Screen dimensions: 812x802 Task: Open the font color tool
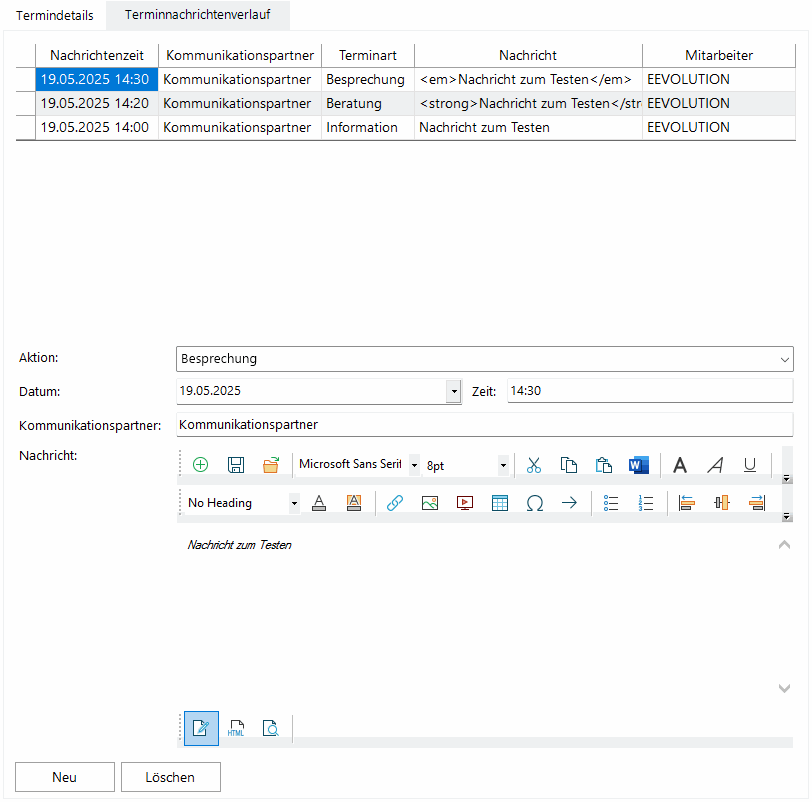319,502
